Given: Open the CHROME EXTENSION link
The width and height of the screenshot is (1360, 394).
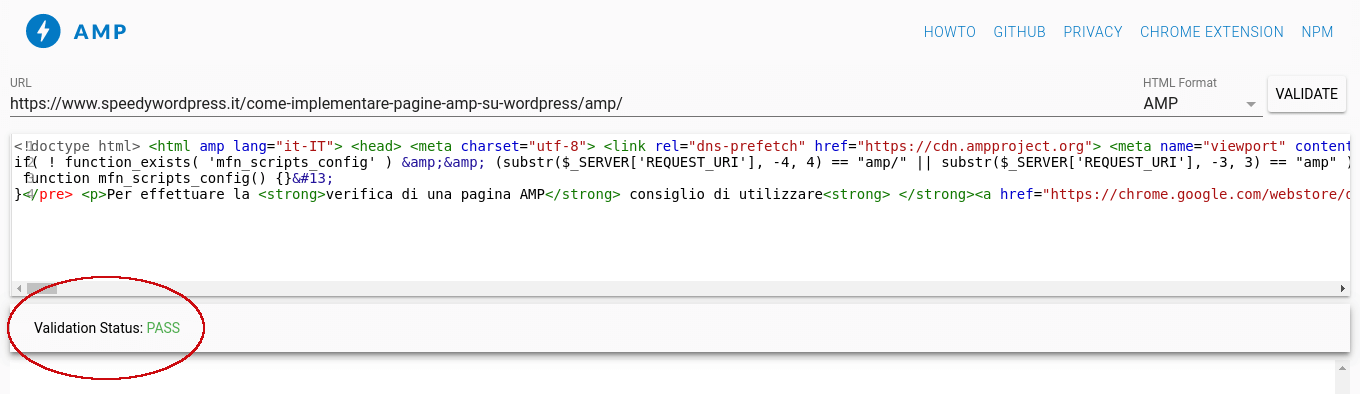Looking at the screenshot, I should click(x=1212, y=32).
